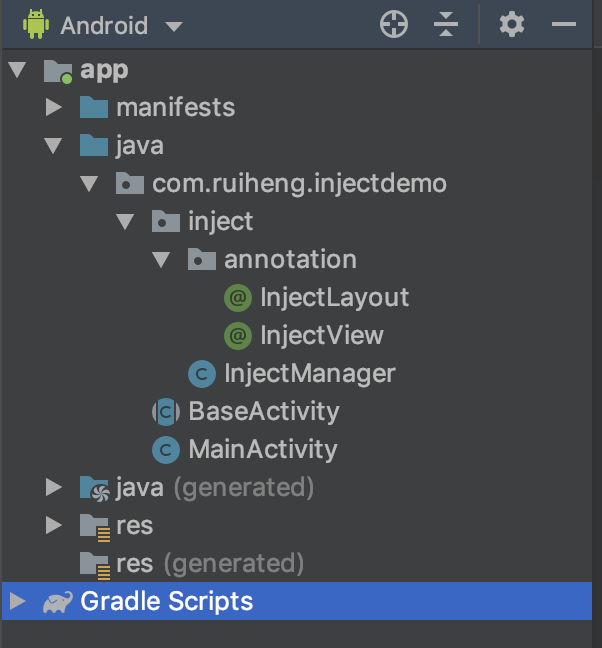Open the project view settings gear
This screenshot has width=602, height=648.
[512, 25]
